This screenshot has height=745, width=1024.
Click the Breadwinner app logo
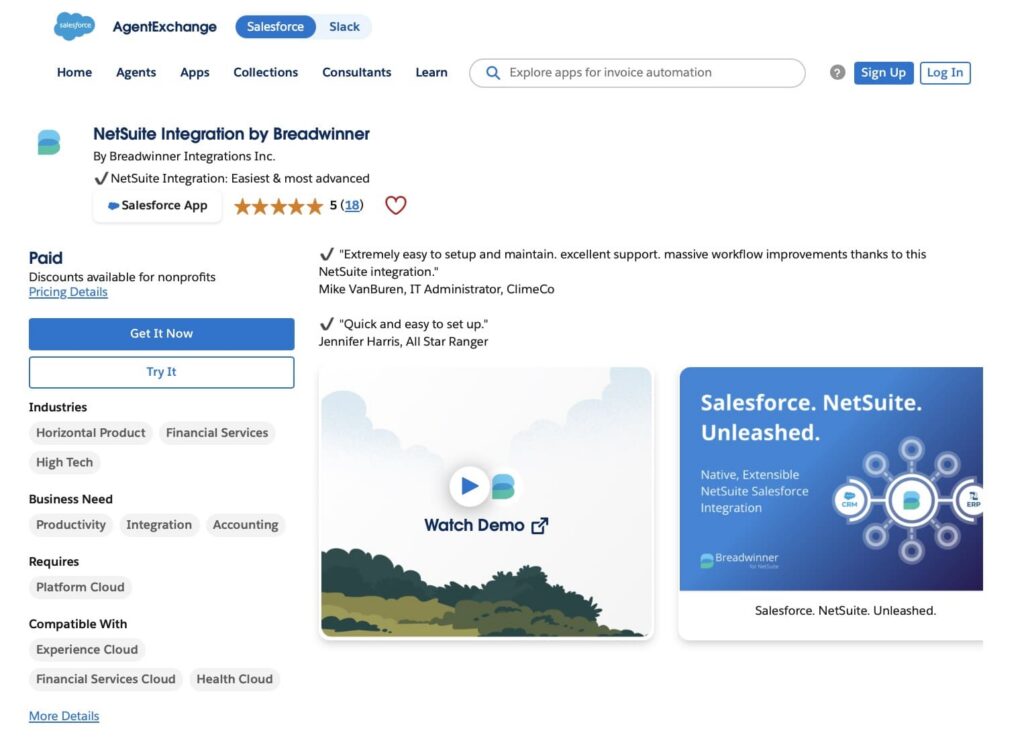click(49, 142)
